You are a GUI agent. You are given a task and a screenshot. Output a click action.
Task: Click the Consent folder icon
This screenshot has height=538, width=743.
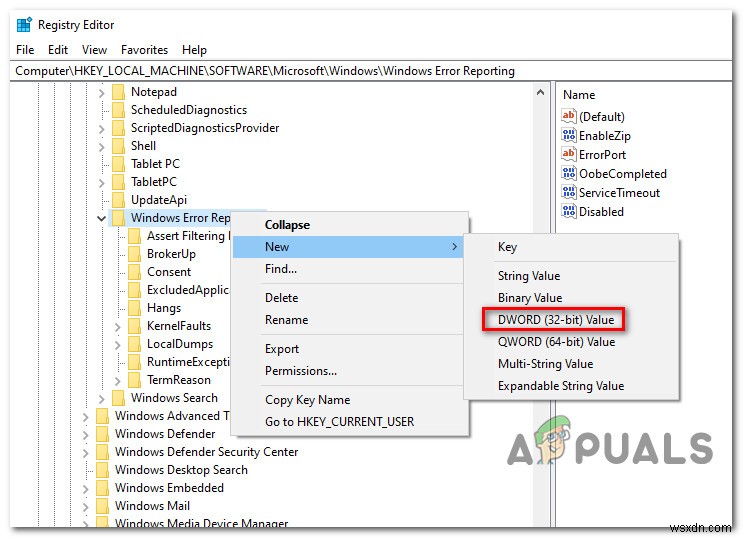[135, 272]
